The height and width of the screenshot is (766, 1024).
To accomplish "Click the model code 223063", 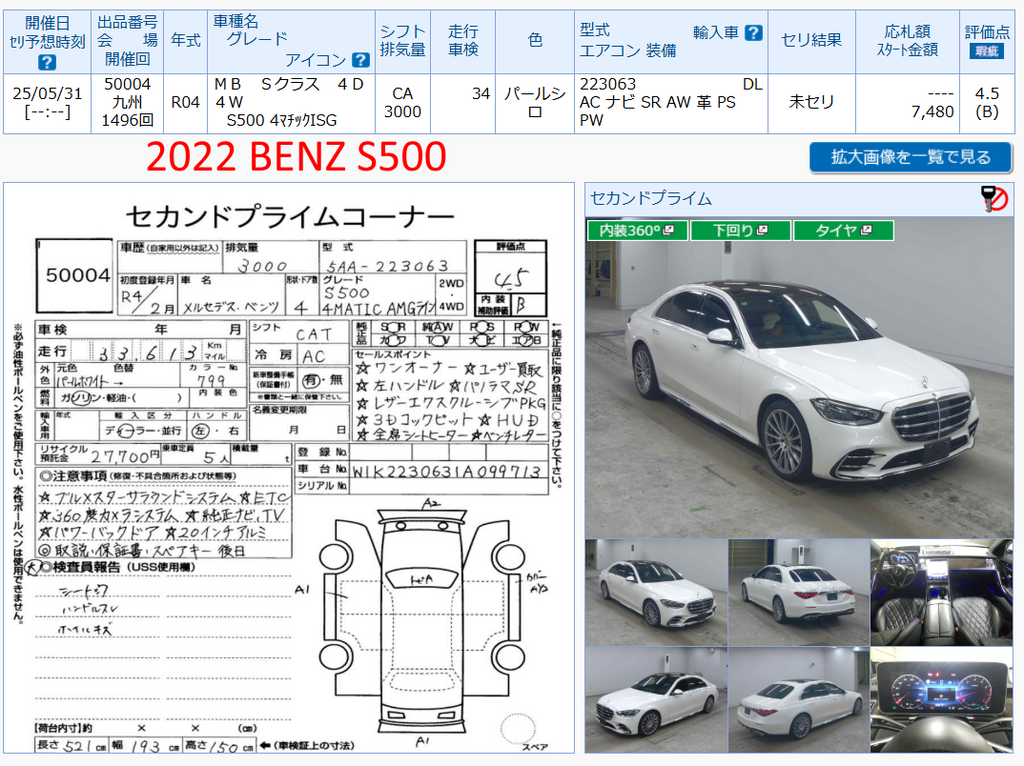I will pos(607,84).
